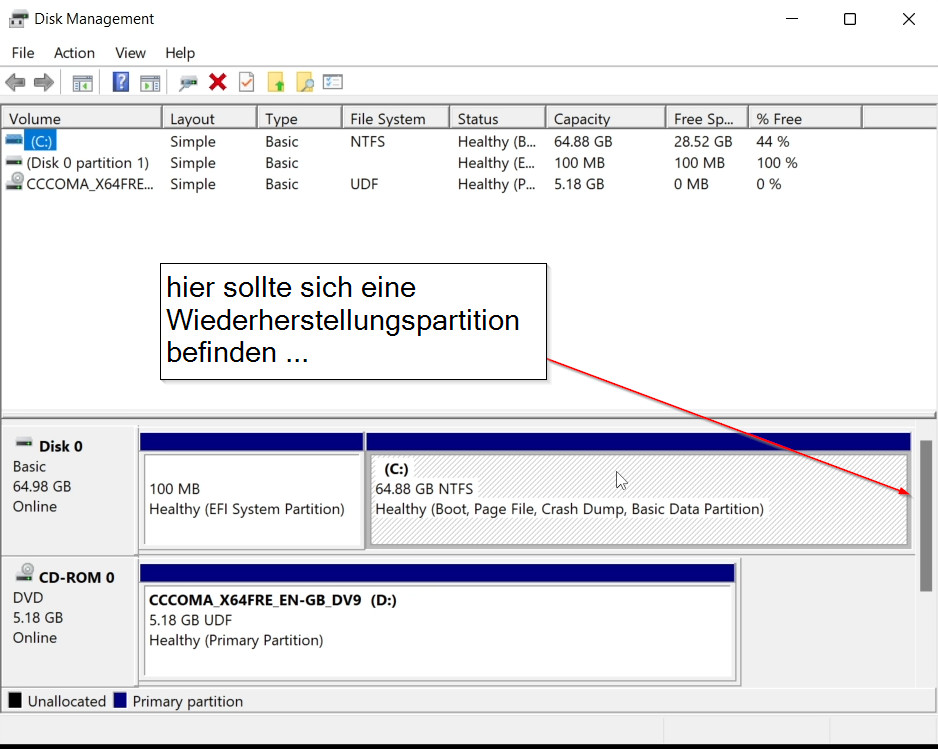This screenshot has width=938, height=749.
Task: Click the Properties checkmark page icon
Action: point(246,83)
